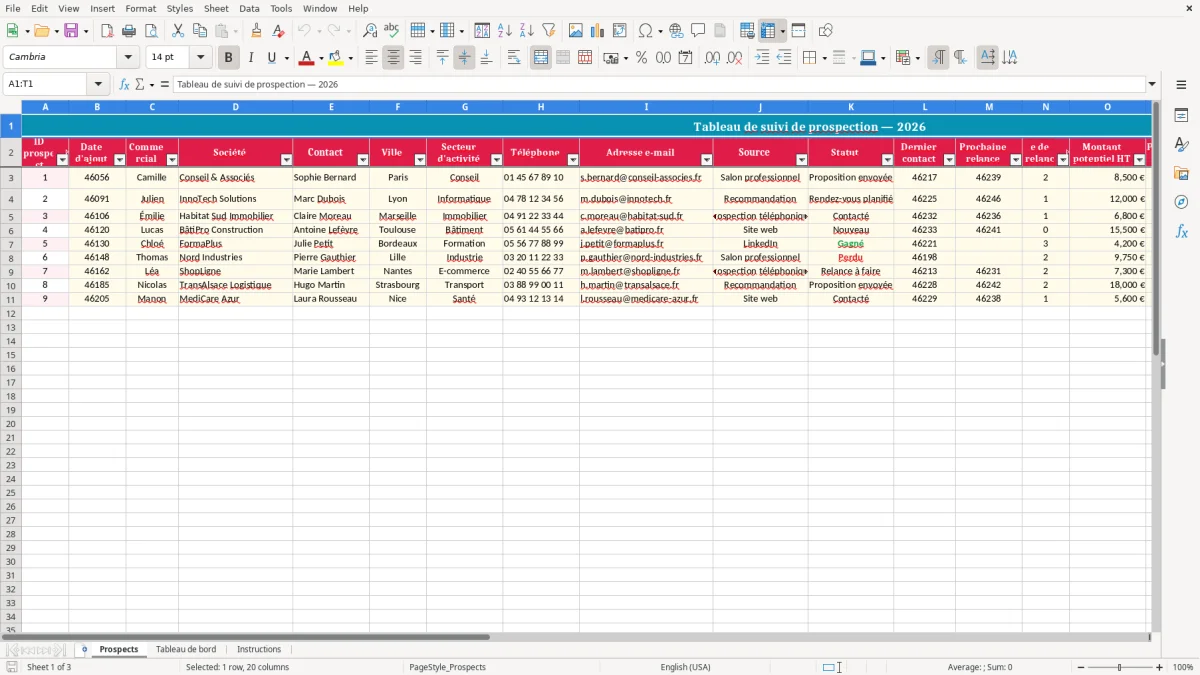Insert Chart icon in toolbar

(598, 31)
